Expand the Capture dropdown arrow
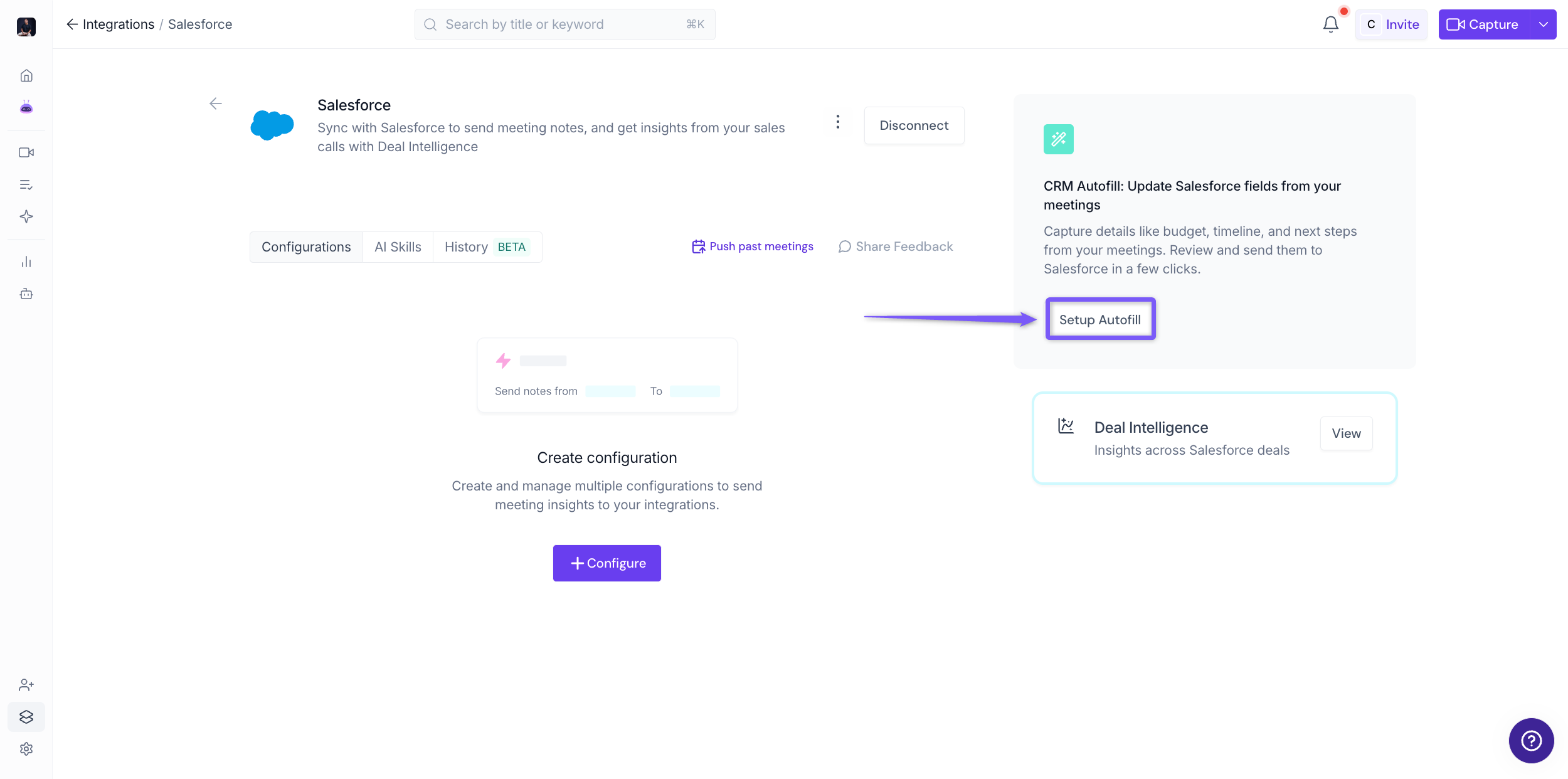The width and height of the screenshot is (1568, 779). pyautogui.click(x=1543, y=24)
